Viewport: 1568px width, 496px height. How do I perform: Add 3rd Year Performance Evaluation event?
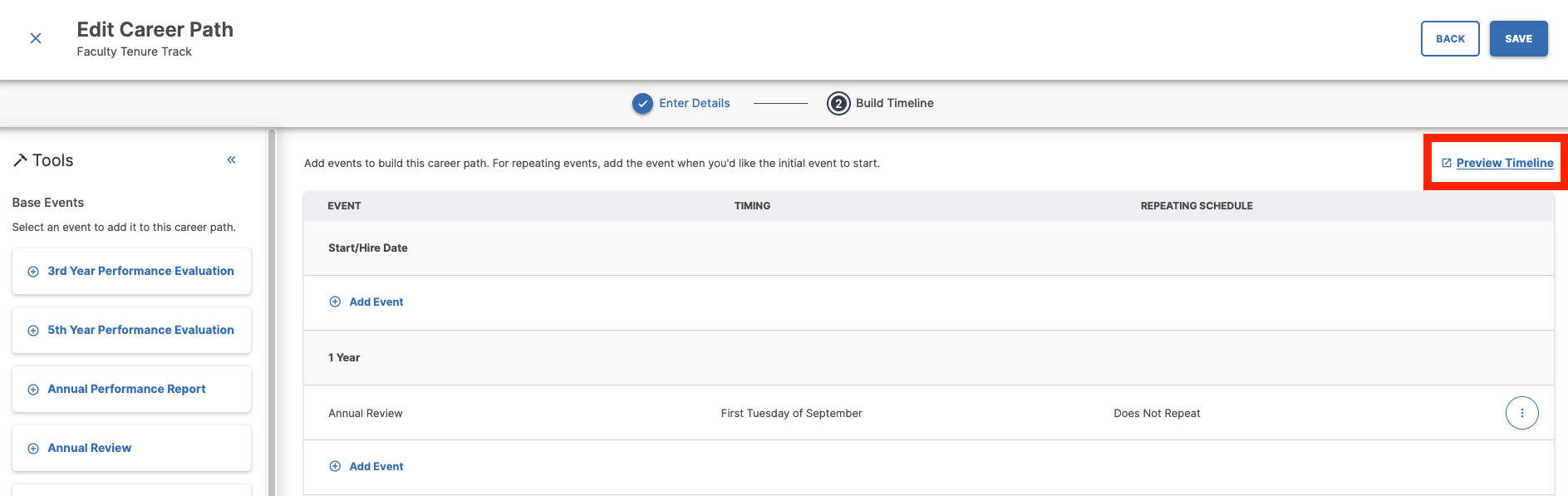point(131,271)
